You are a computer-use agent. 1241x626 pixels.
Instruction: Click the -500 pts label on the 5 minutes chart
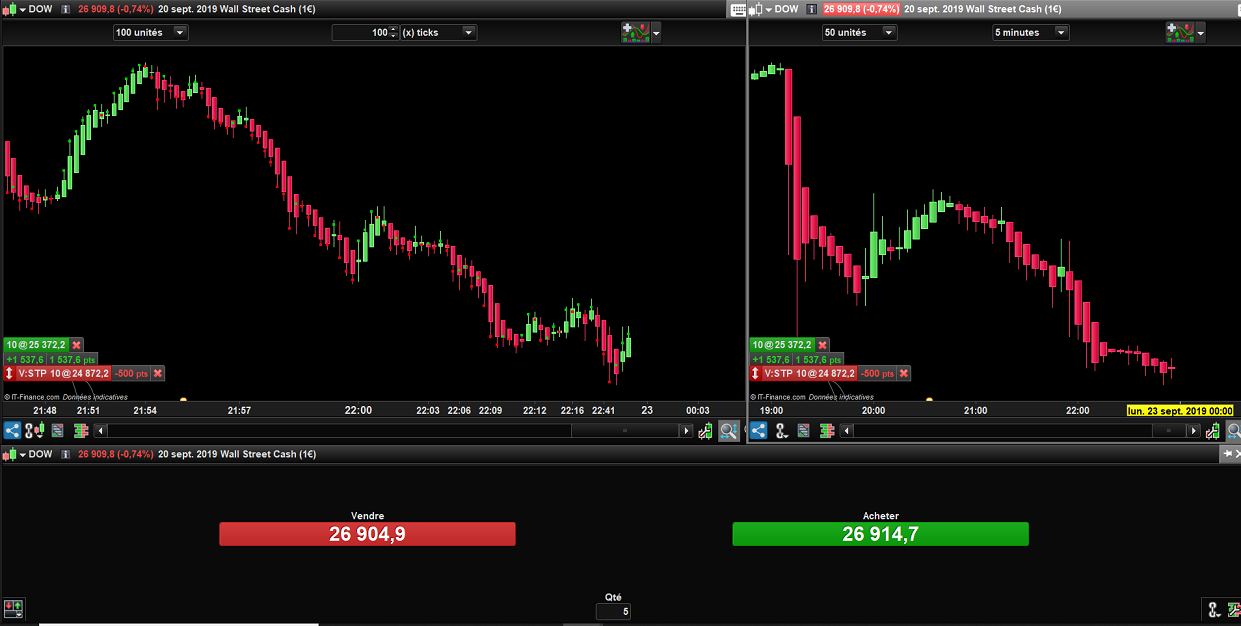point(878,373)
